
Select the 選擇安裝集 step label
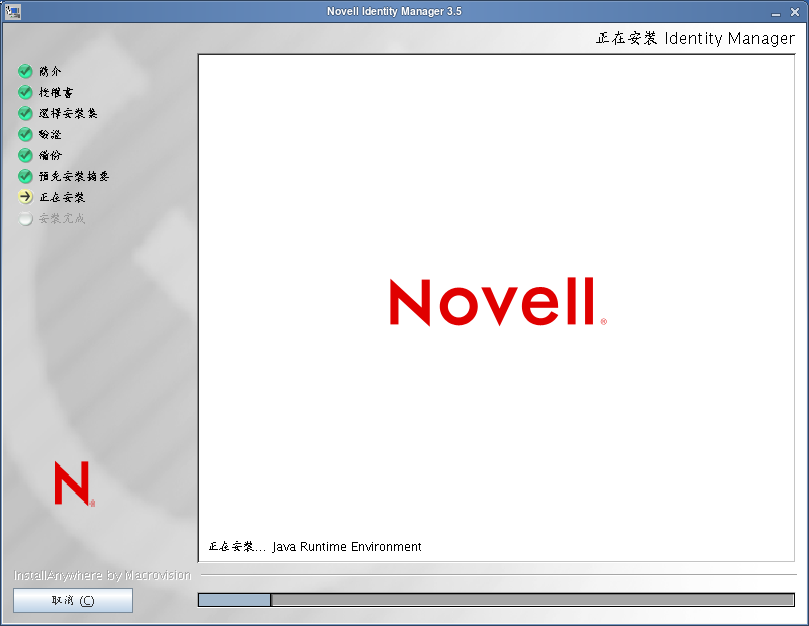point(68,113)
